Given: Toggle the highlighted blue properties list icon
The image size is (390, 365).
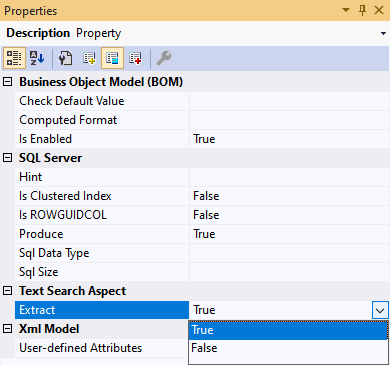Looking at the screenshot, I should [x=112, y=58].
